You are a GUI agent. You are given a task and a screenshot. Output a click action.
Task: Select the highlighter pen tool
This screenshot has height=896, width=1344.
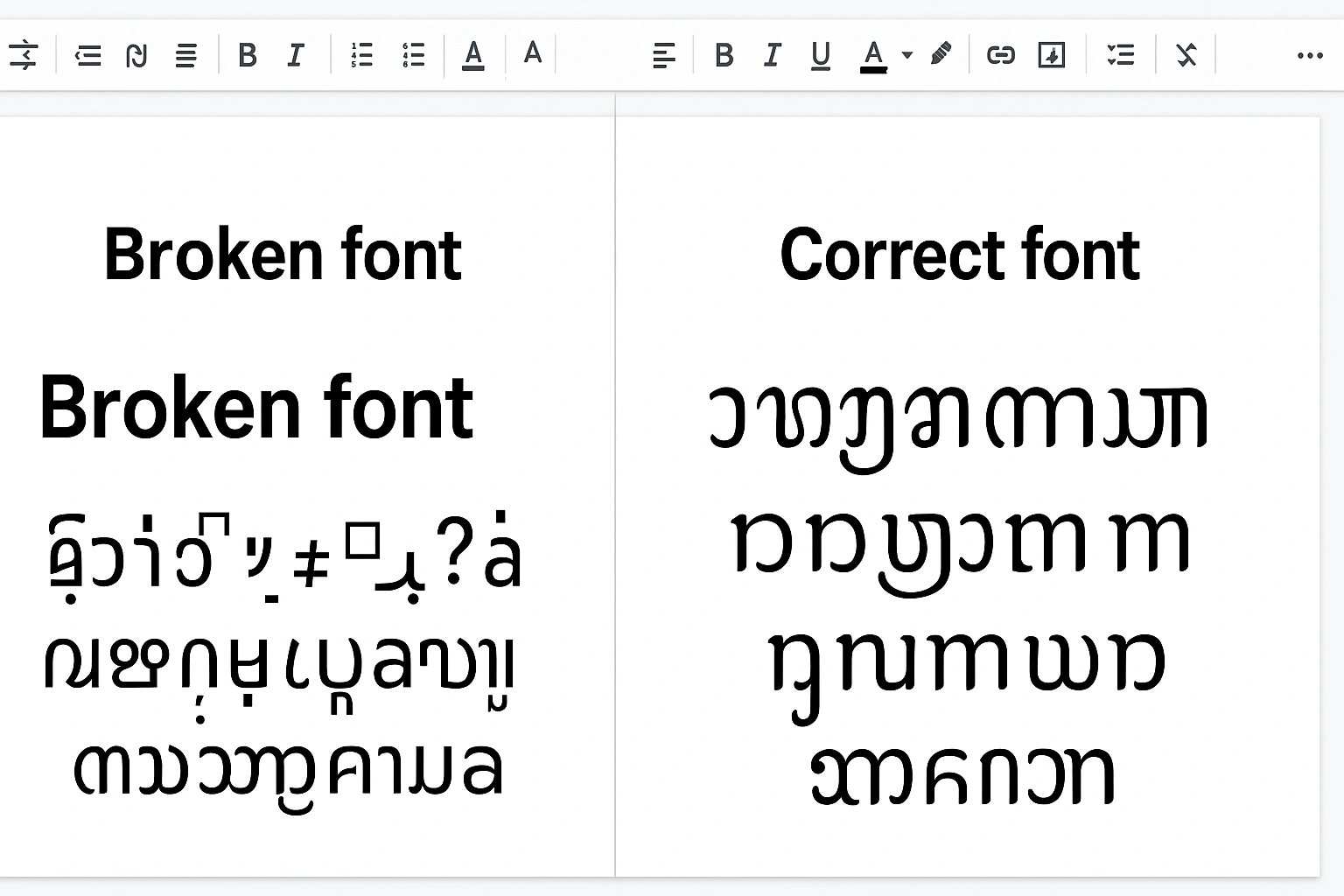pos(941,54)
